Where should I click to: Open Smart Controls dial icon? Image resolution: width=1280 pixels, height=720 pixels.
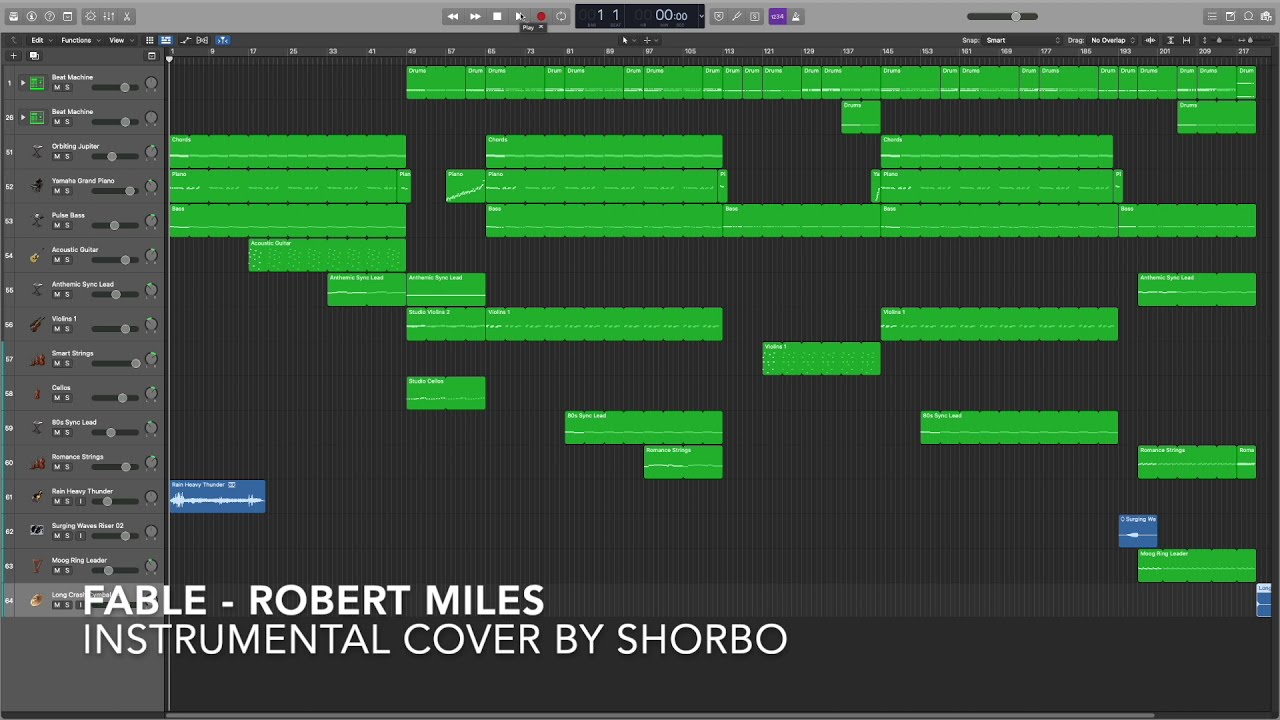tap(90, 16)
